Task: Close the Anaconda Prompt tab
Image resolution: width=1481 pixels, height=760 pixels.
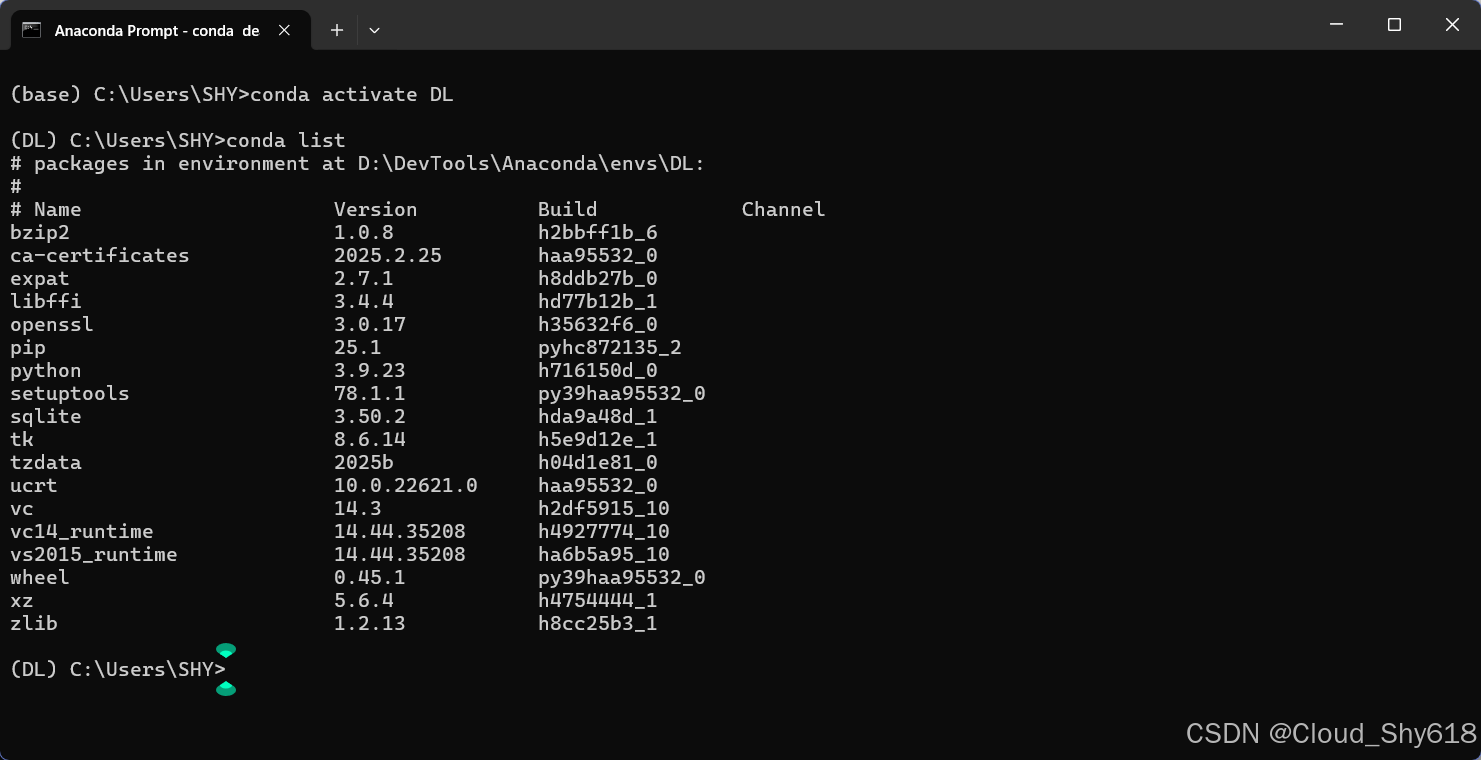Action: pyautogui.click(x=284, y=30)
